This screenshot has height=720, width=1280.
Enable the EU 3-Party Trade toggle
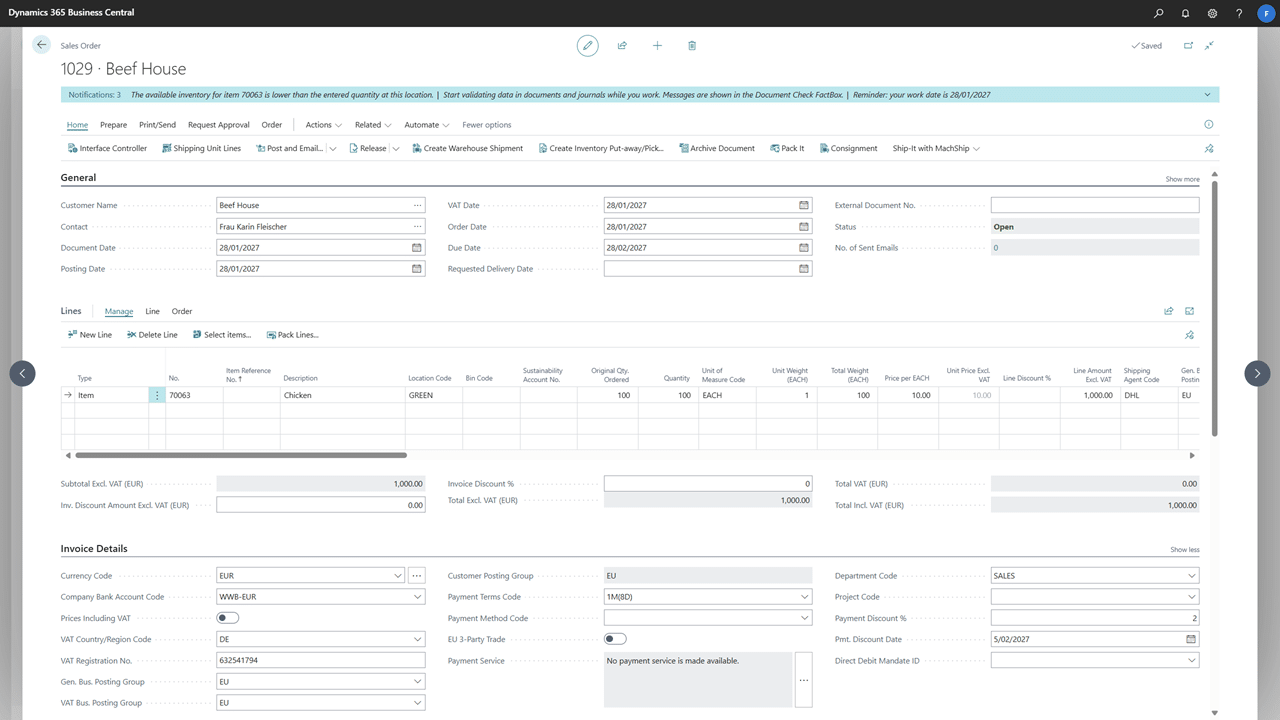[x=615, y=639]
